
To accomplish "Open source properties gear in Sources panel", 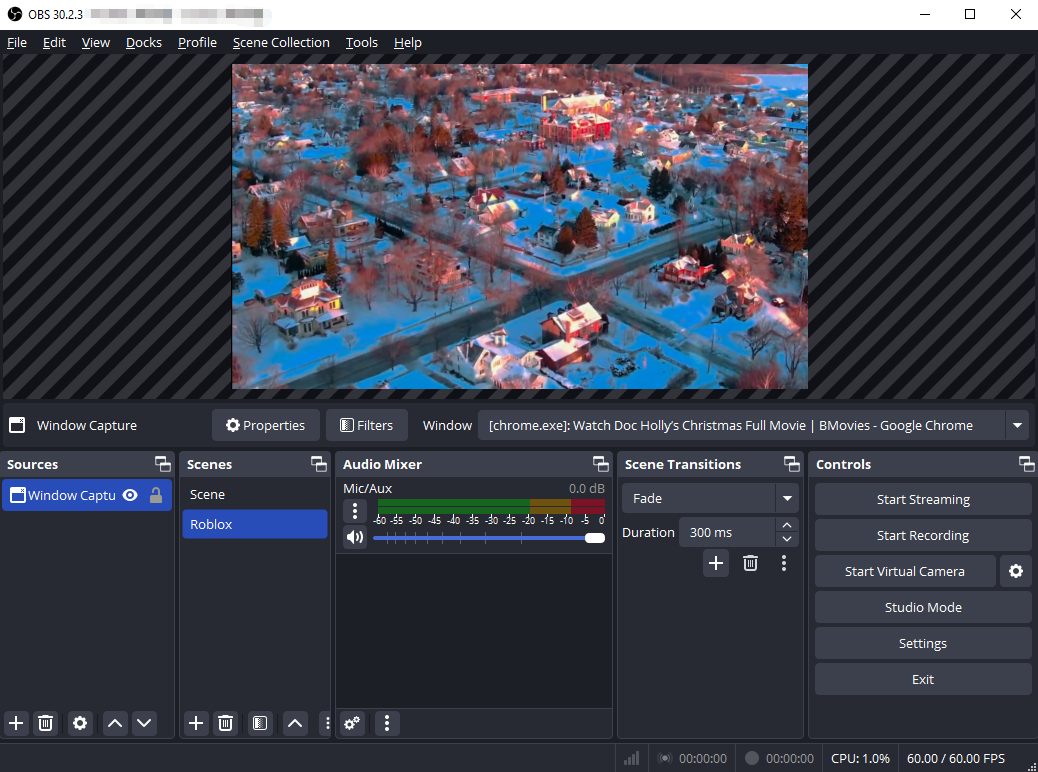I will pos(80,723).
